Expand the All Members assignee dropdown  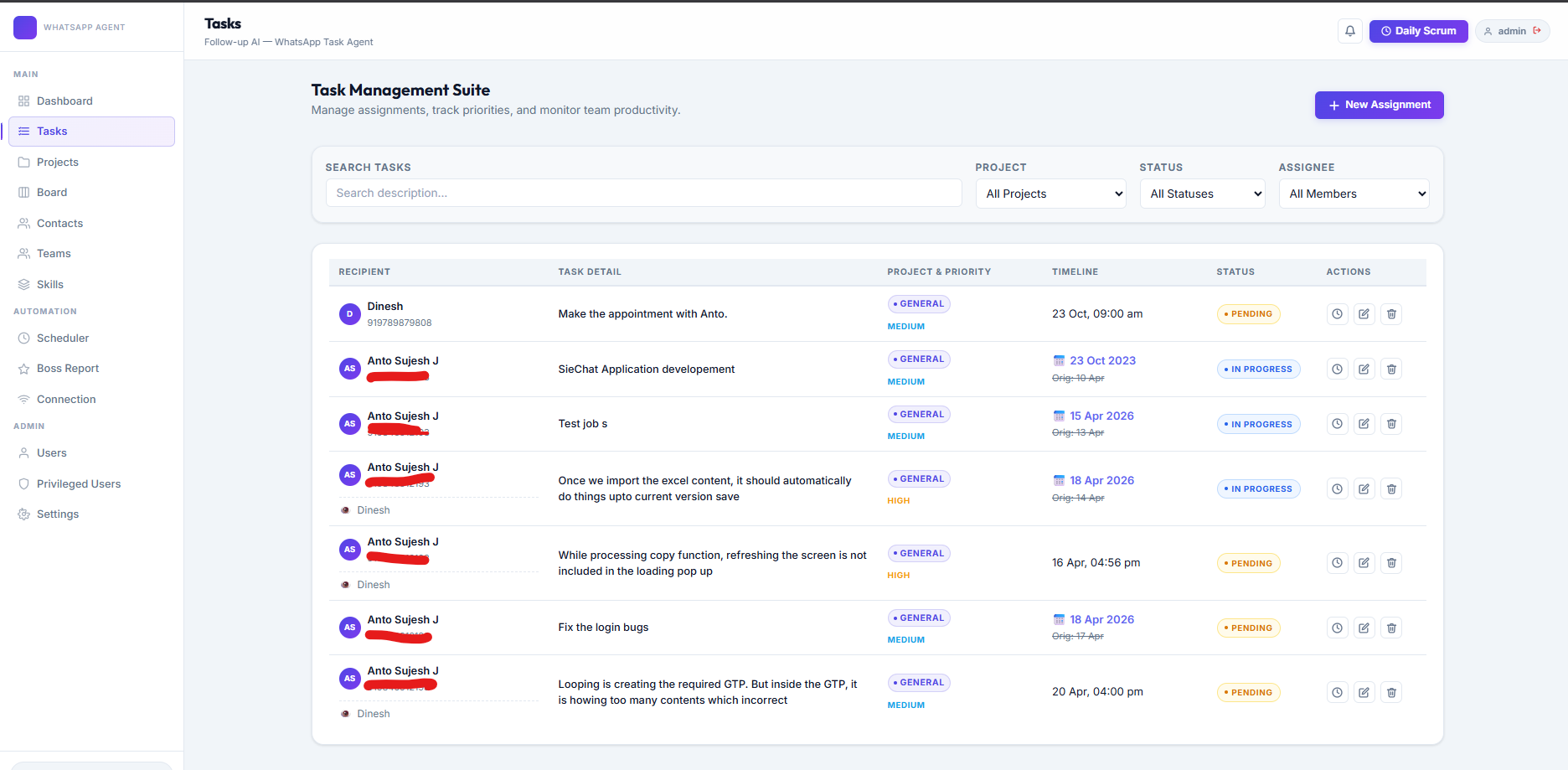point(1354,194)
